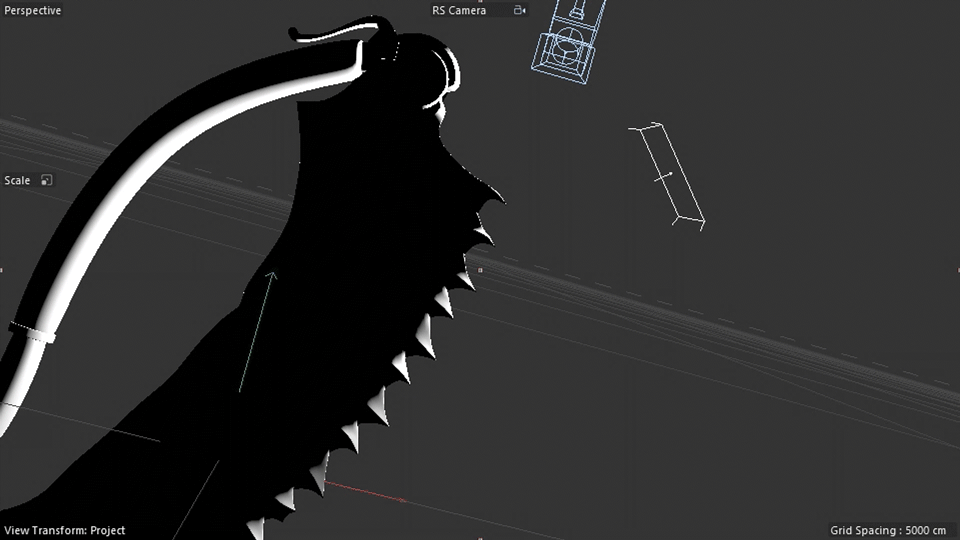Click the red axis line handle
Image resolution: width=960 pixels, height=540 pixels.
coord(365,492)
